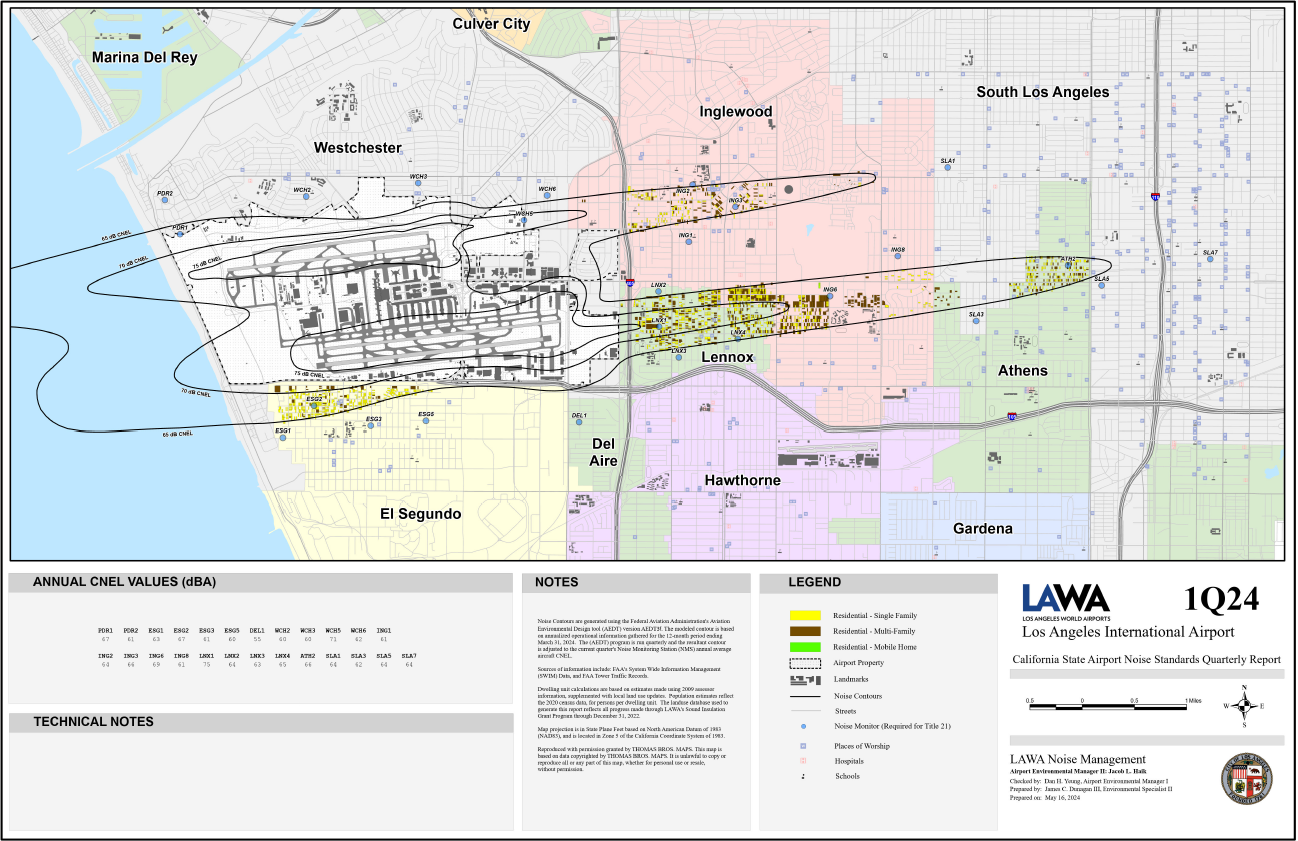Click the Landmarks legend symbol

point(805,679)
